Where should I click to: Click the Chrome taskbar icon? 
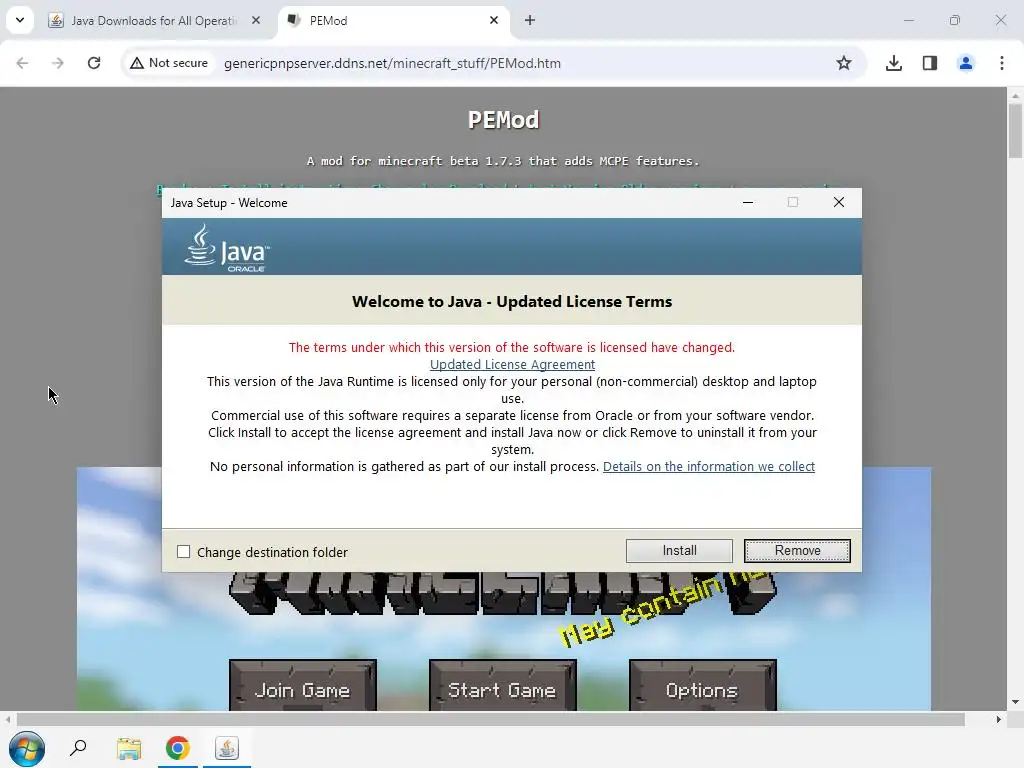tap(178, 748)
